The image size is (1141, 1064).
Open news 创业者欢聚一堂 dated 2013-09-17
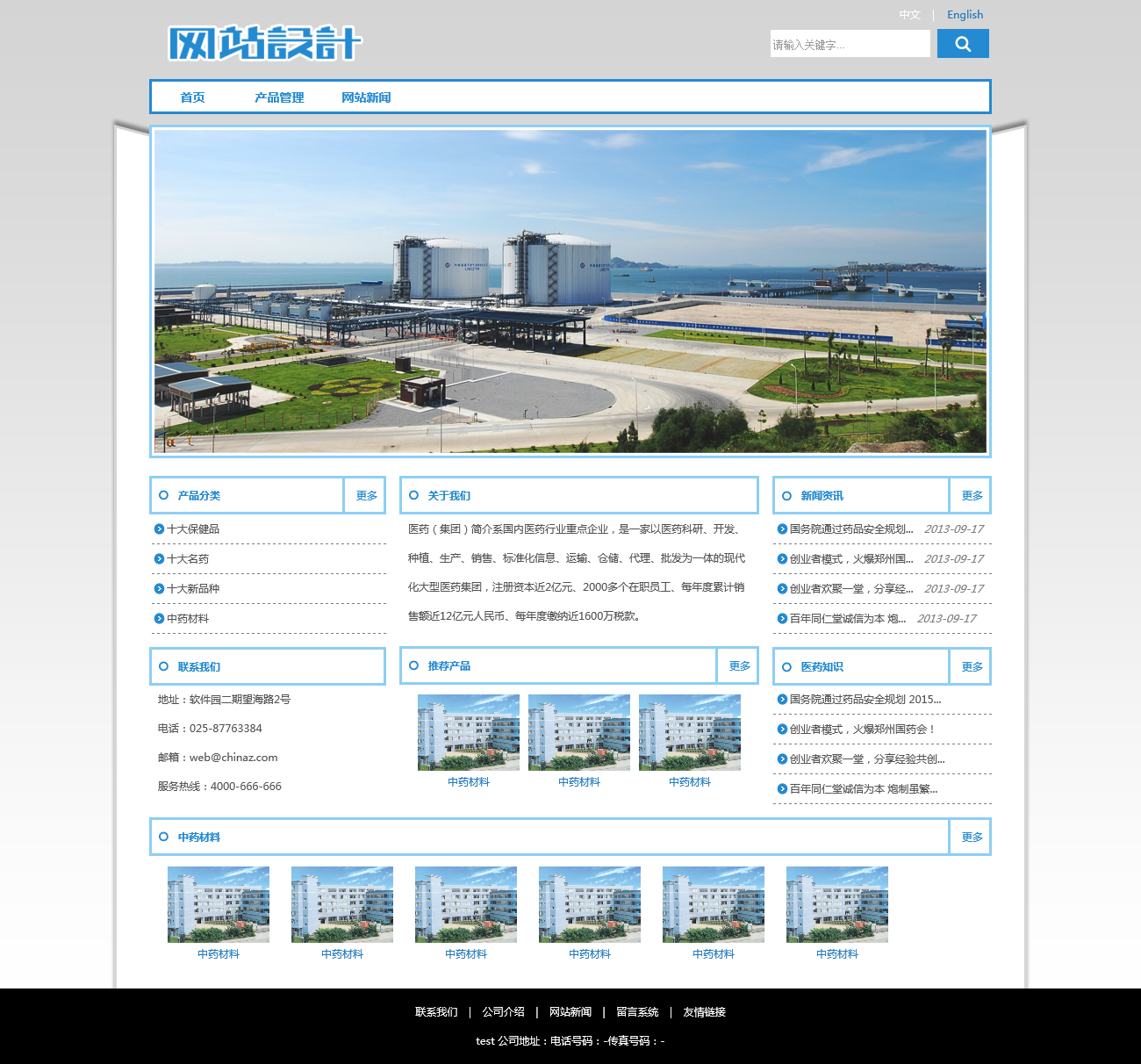(850, 588)
